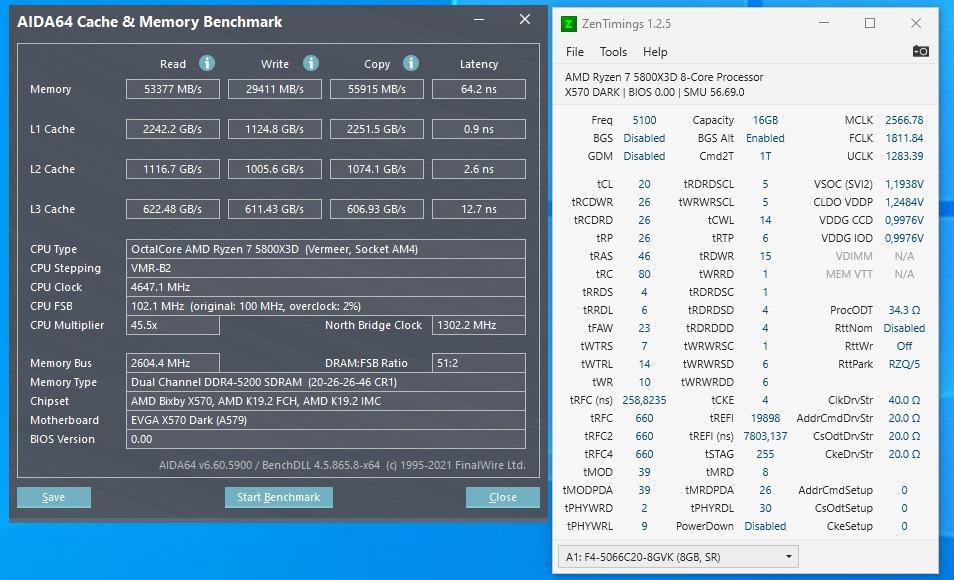Click the UCLK value 1283.39
Screen dimensions: 954x580
[x=904, y=156]
